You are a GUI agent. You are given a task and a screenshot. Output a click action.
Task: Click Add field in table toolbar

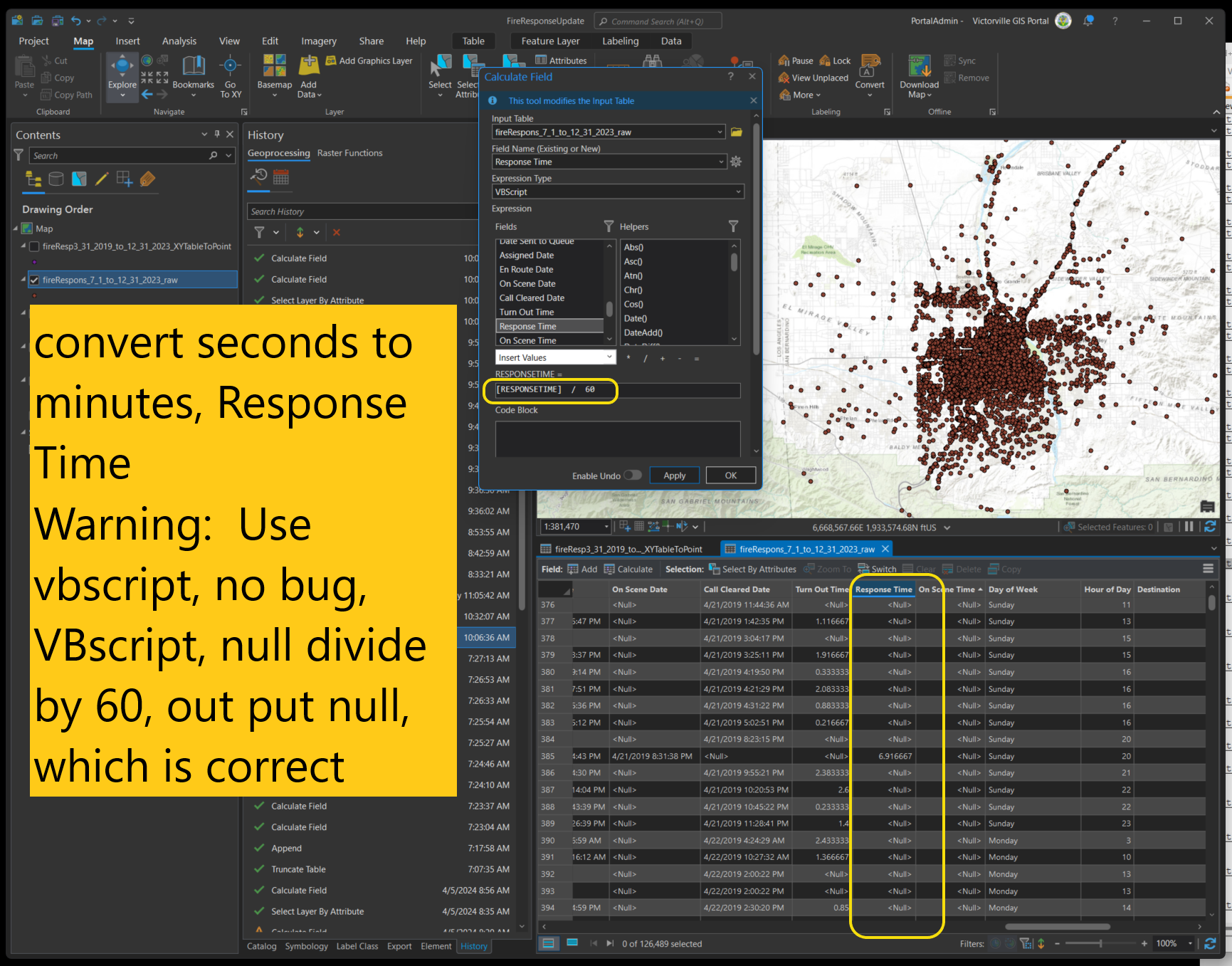[582, 569]
